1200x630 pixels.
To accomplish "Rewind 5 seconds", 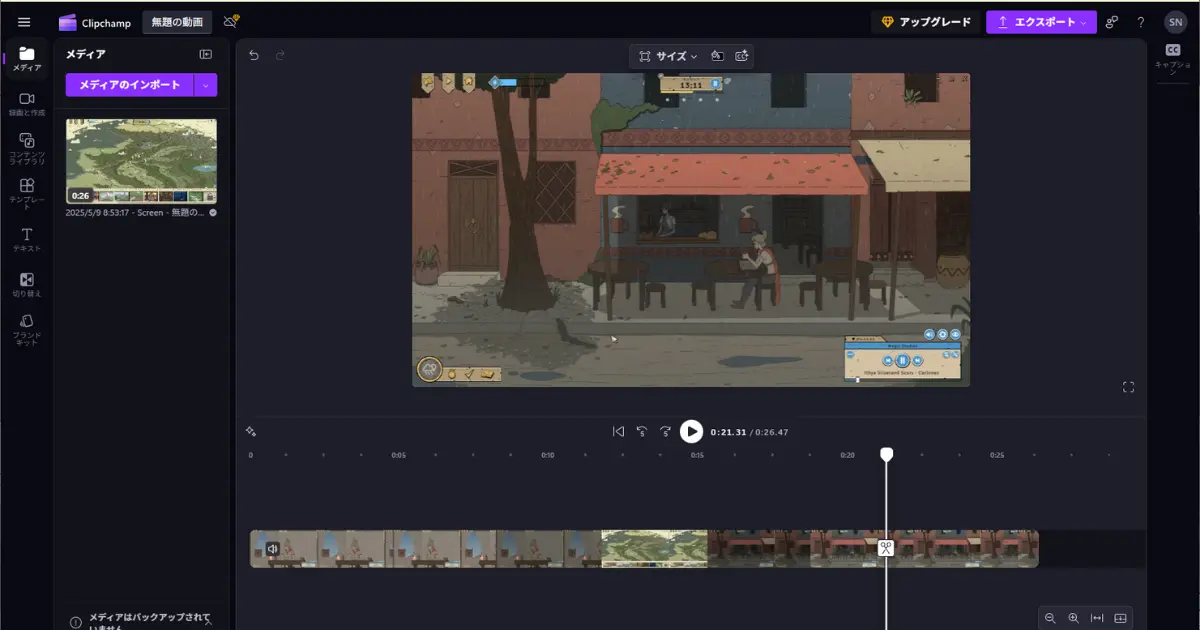I will coord(642,431).
